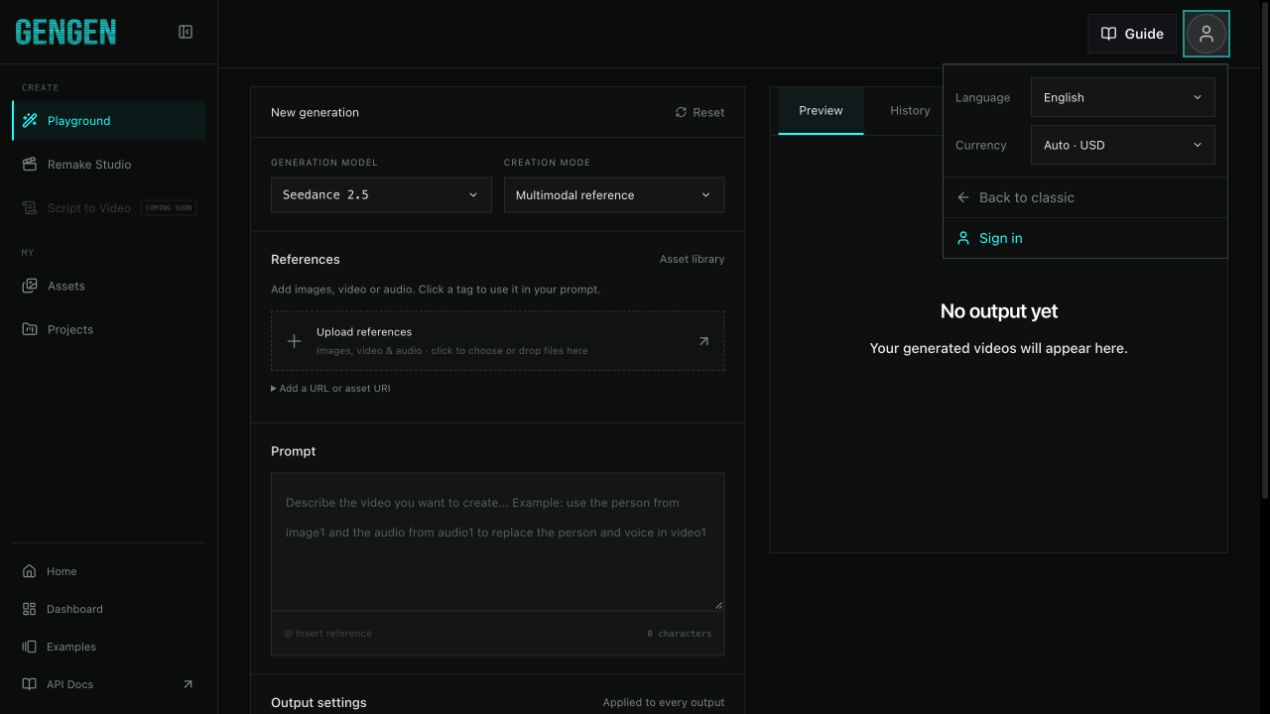Click Back to classic menu item
Viewport: 1270px width, 714px height.
click(x=1085, y=198)
